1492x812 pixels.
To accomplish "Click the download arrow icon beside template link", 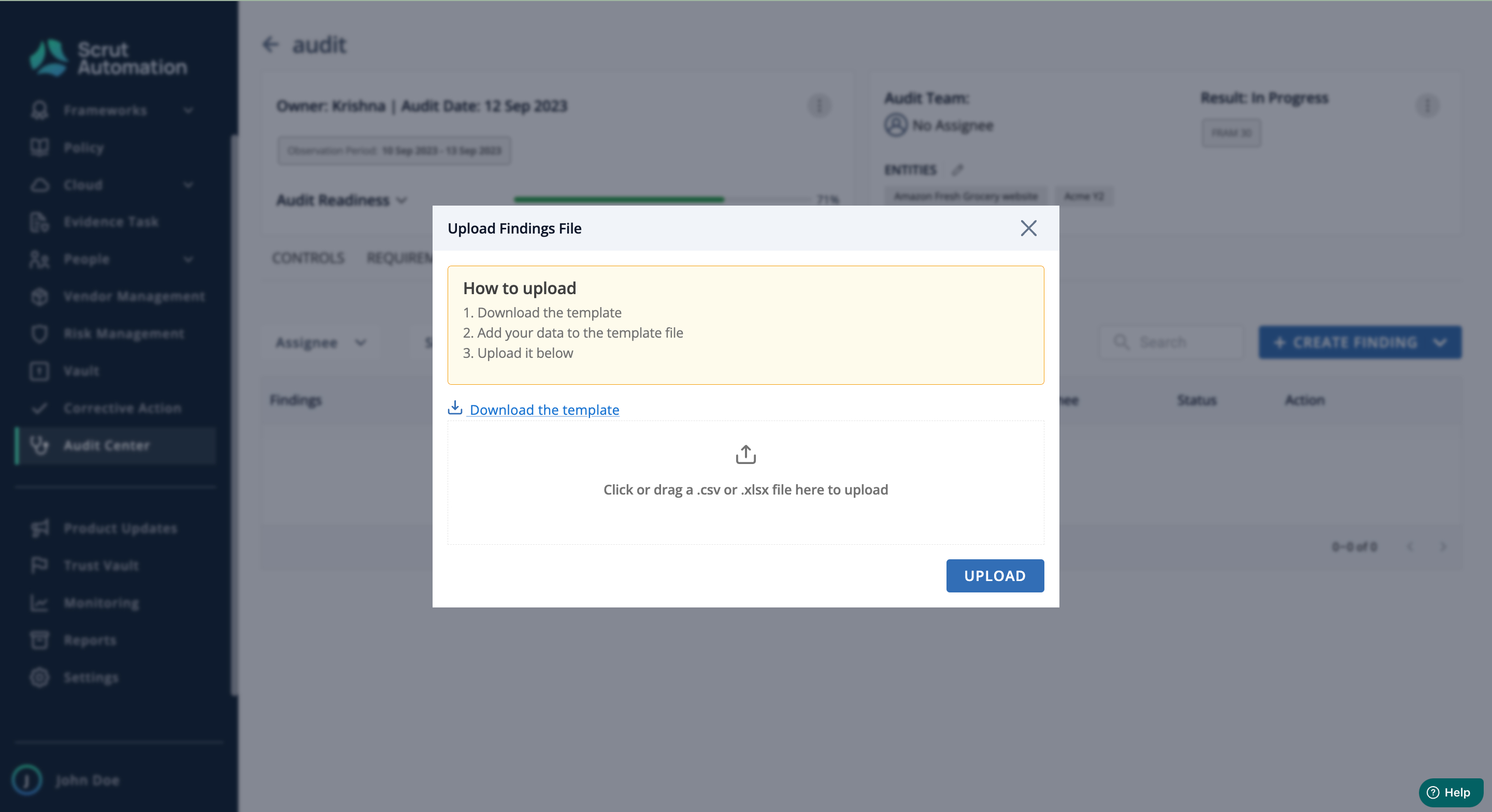I will [x=455, y=408].
